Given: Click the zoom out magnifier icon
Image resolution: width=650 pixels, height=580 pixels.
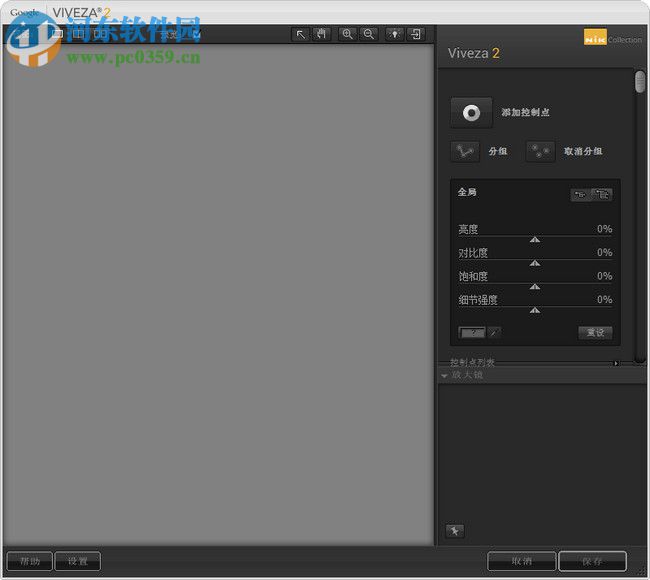Looking at the screenshot, I should [x=368, y=34].
